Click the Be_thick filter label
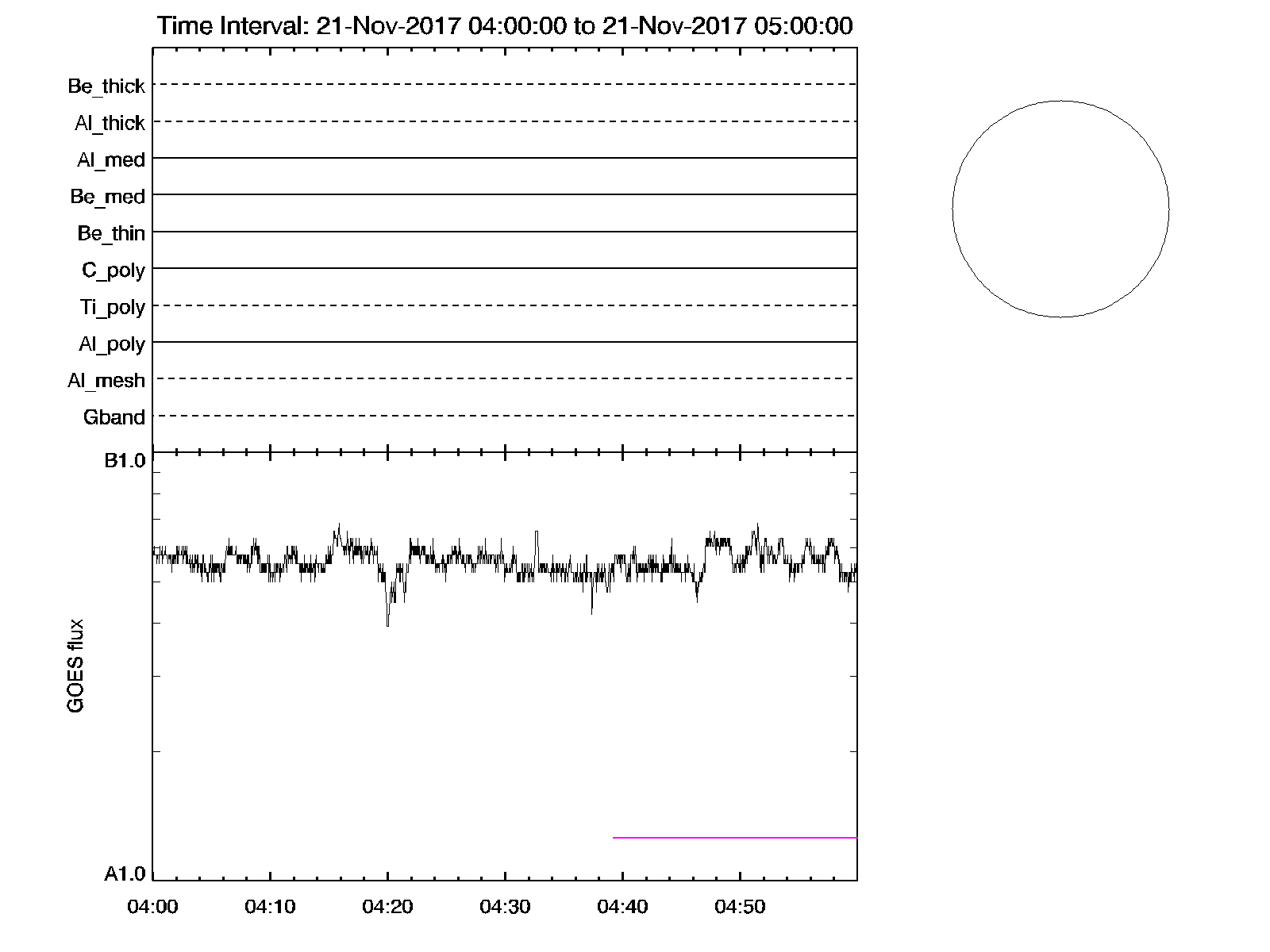 (106, 86)
